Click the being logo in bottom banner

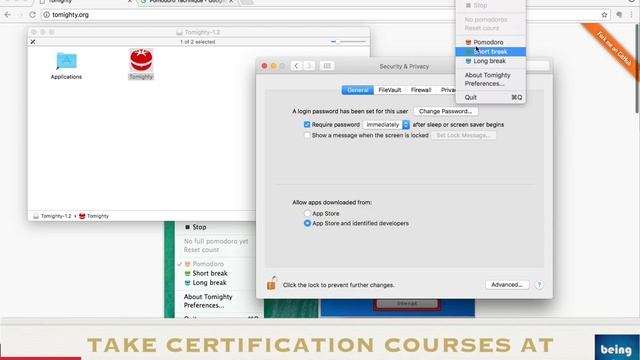coord(617,347)
